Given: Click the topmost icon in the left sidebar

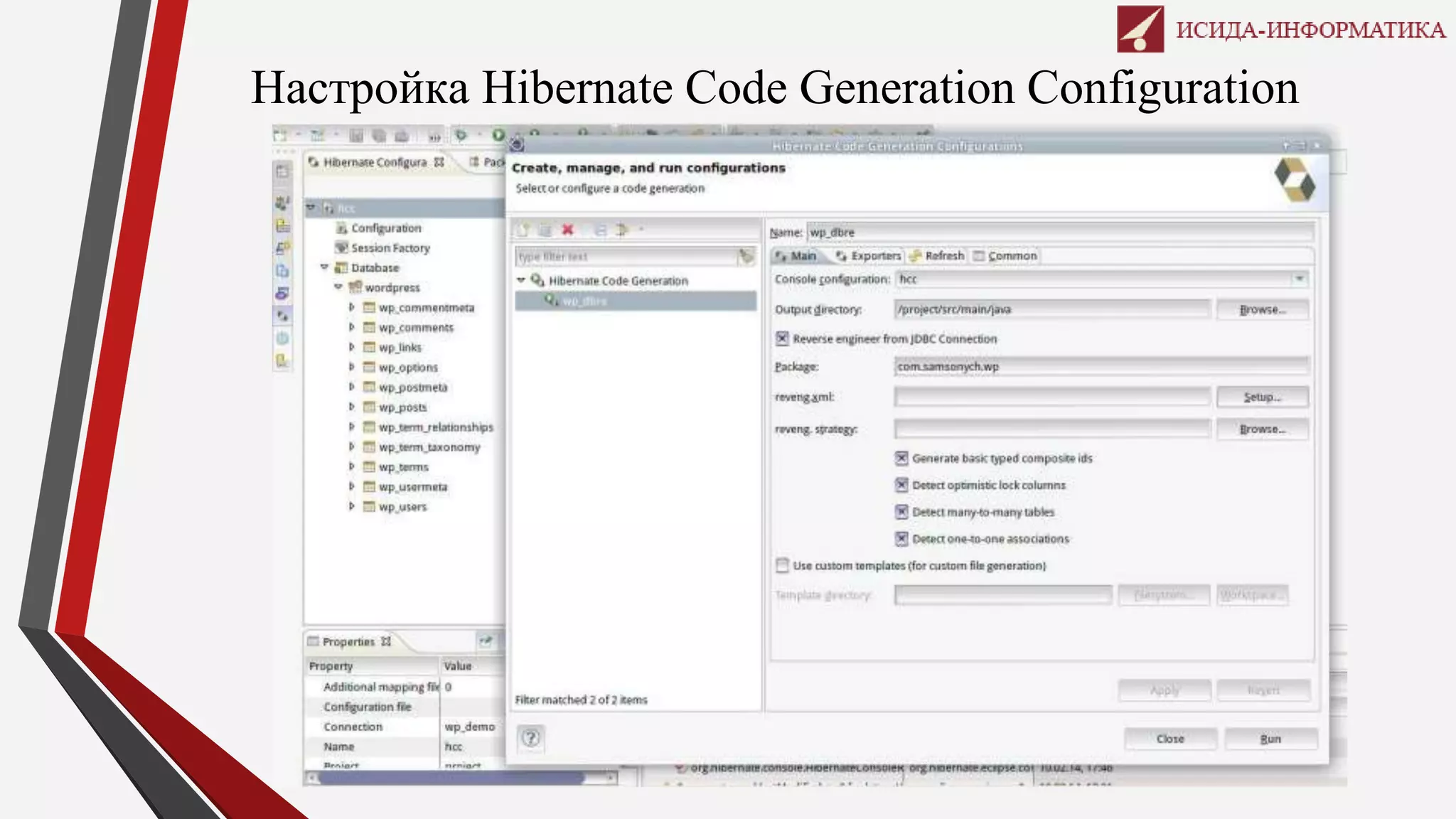Looking at the screenshot, I should 282,171.
